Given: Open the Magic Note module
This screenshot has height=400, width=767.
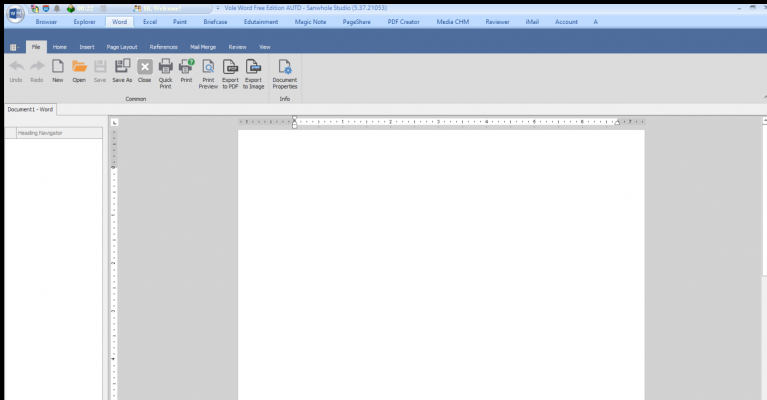Looking at the screenshot, I should pyautogui.click(x=311, y=22).
